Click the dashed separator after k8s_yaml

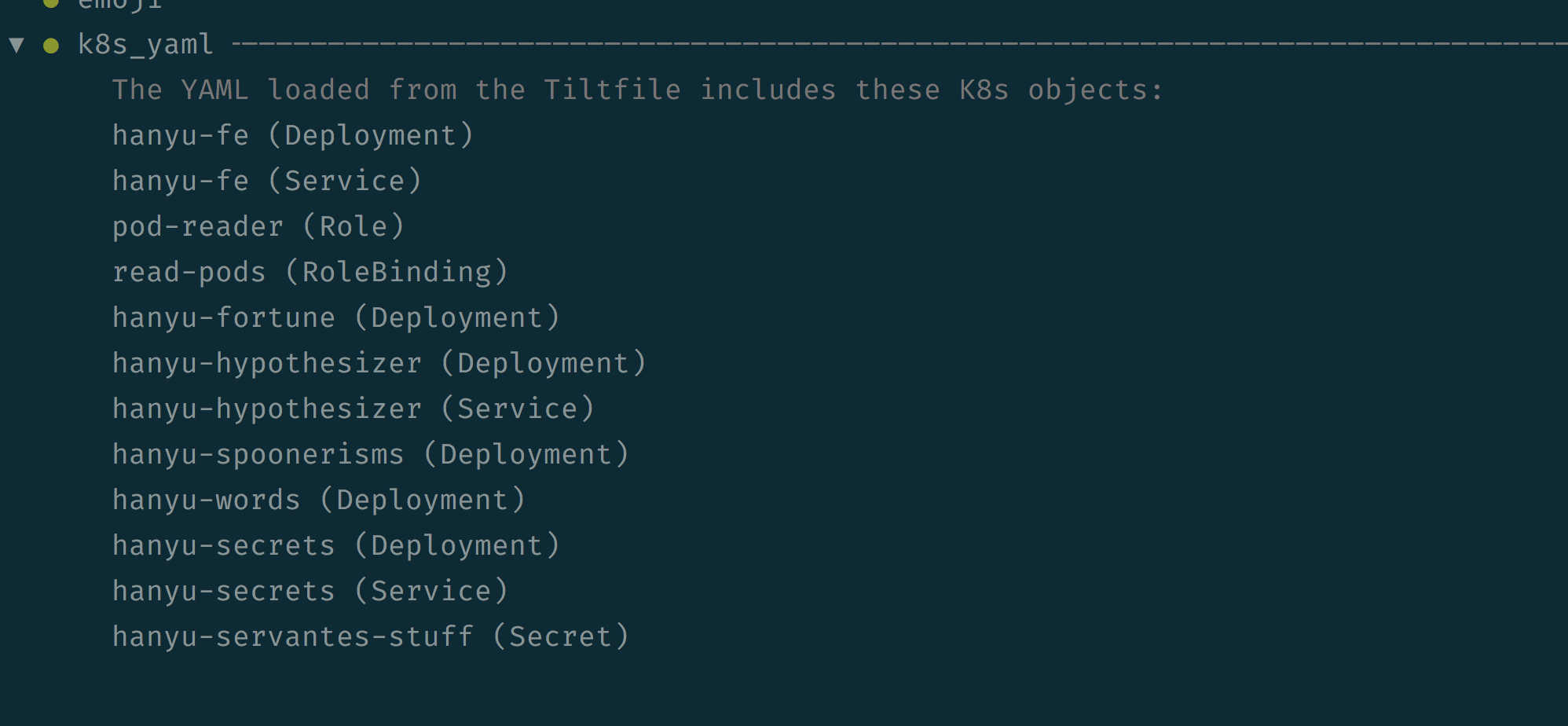(x=899, y=45)
